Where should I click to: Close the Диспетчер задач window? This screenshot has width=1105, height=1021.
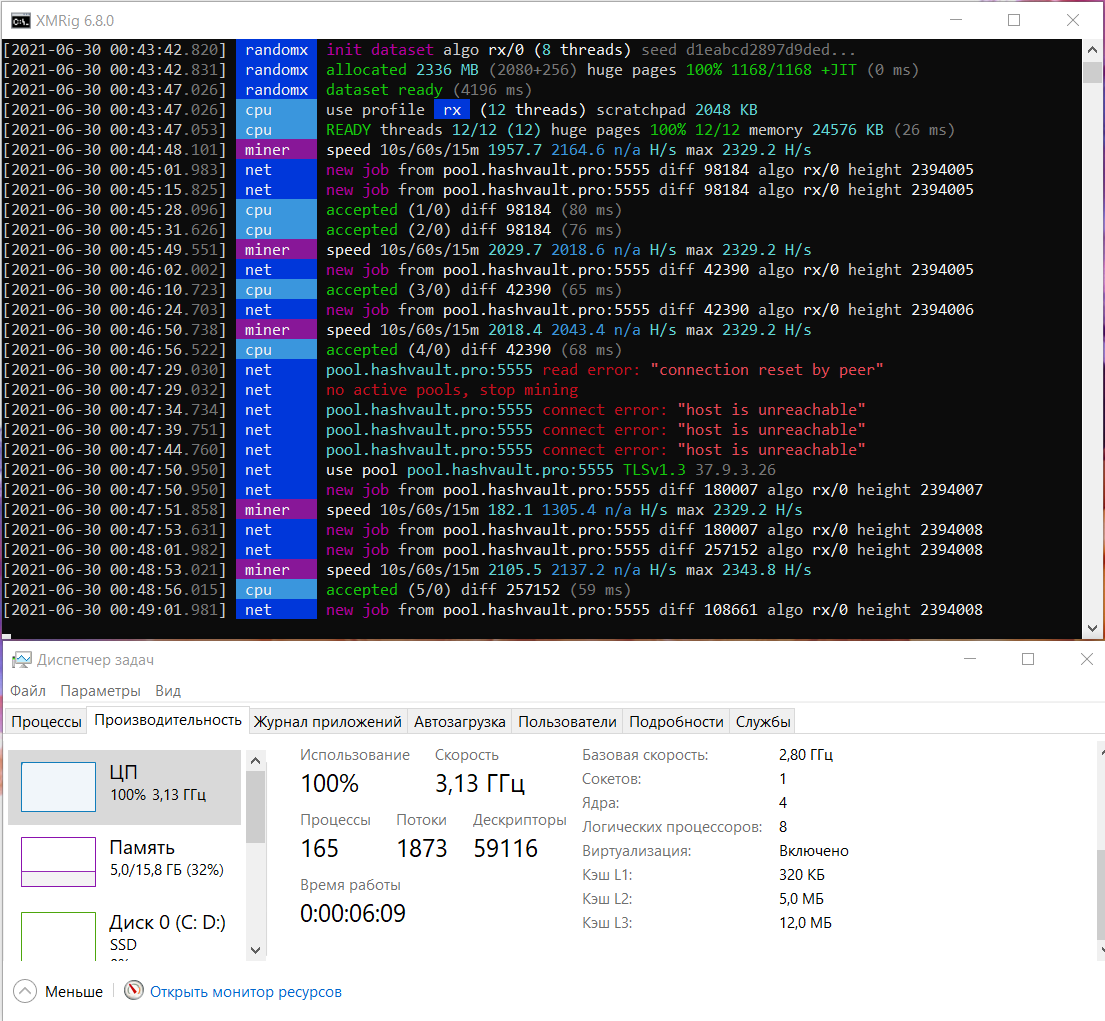(1086, 659)
